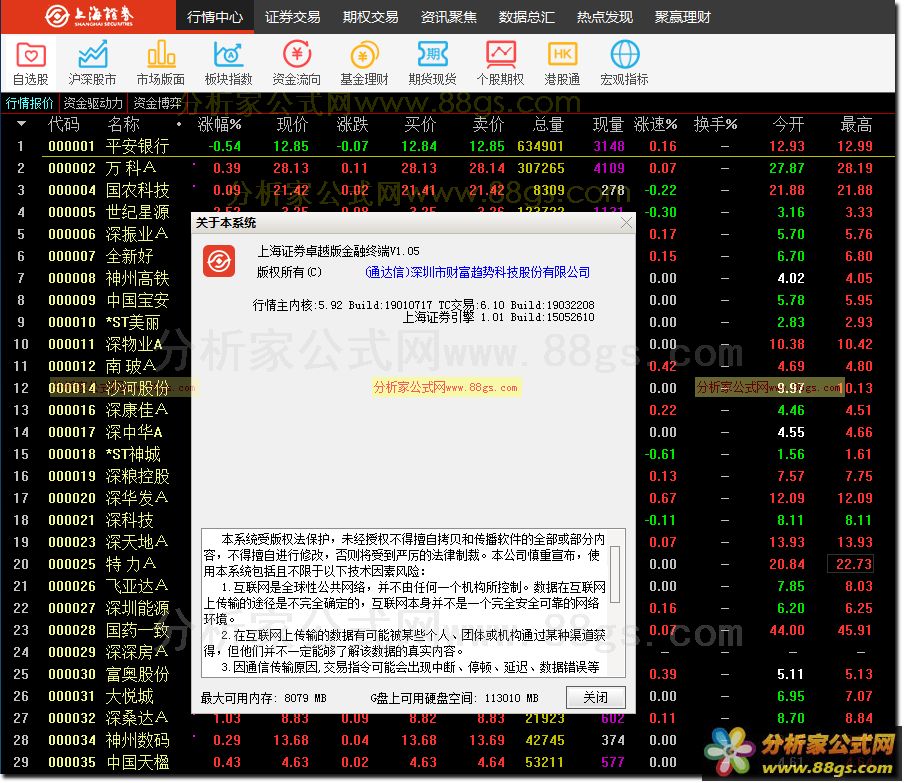Click the app icon in About dialog
Screen dimensions: 904x783
[219, 261]
